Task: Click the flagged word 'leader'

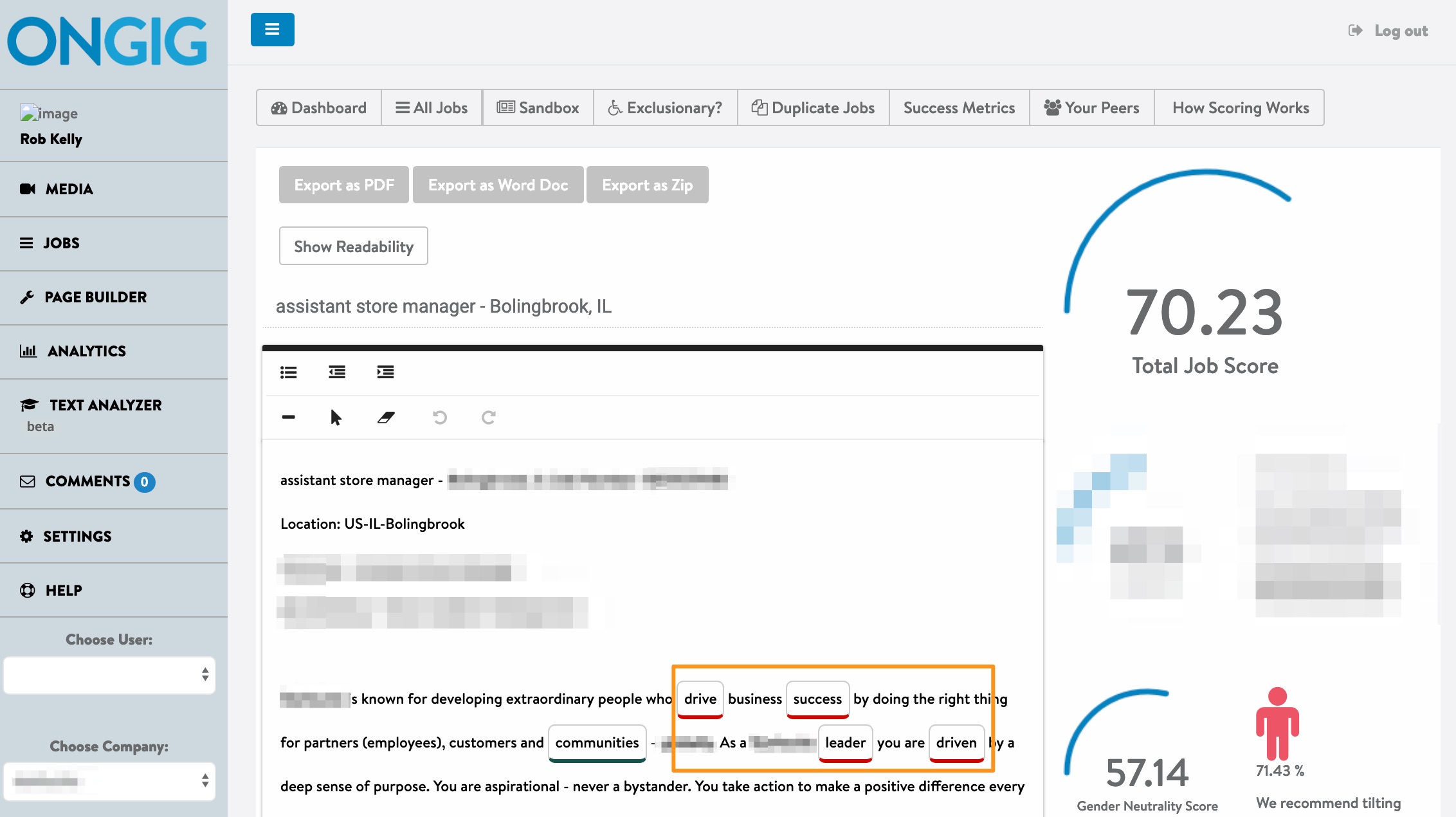Action: point(845,743)
